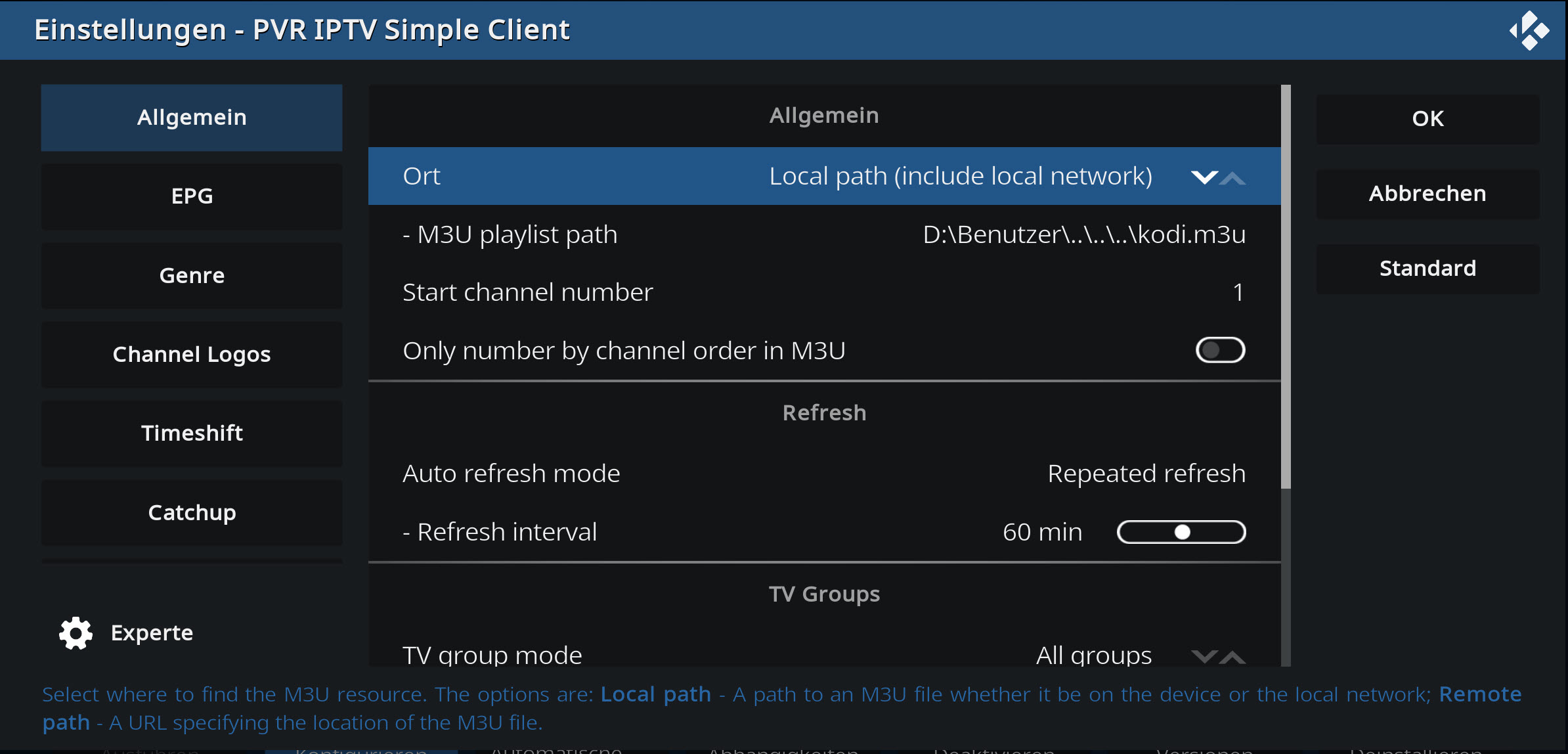Click the up arrow on TV group mode row
Viewport: 1568px width, 754px height.
pos(1233,656)
